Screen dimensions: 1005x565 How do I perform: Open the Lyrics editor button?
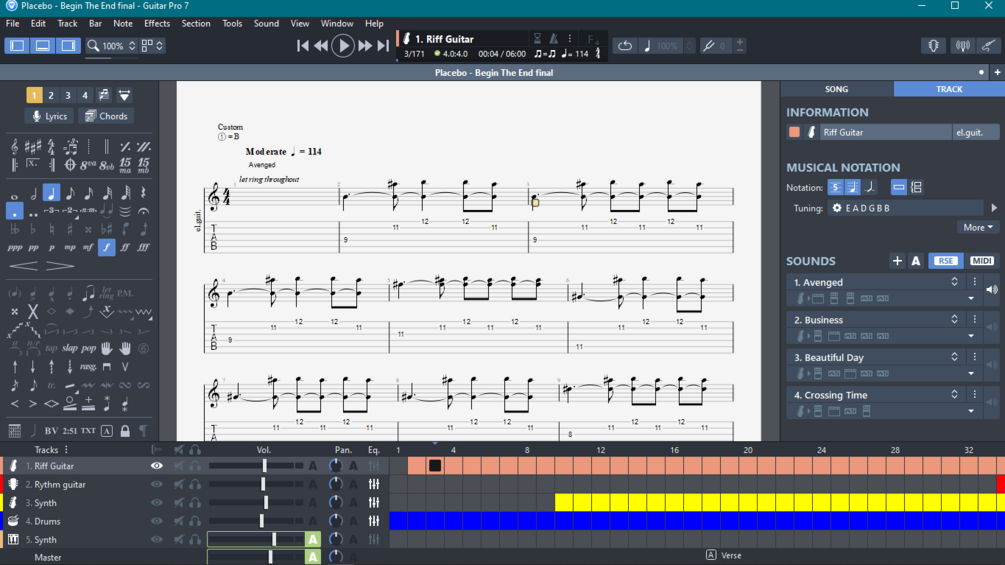(x=49, y=116)
